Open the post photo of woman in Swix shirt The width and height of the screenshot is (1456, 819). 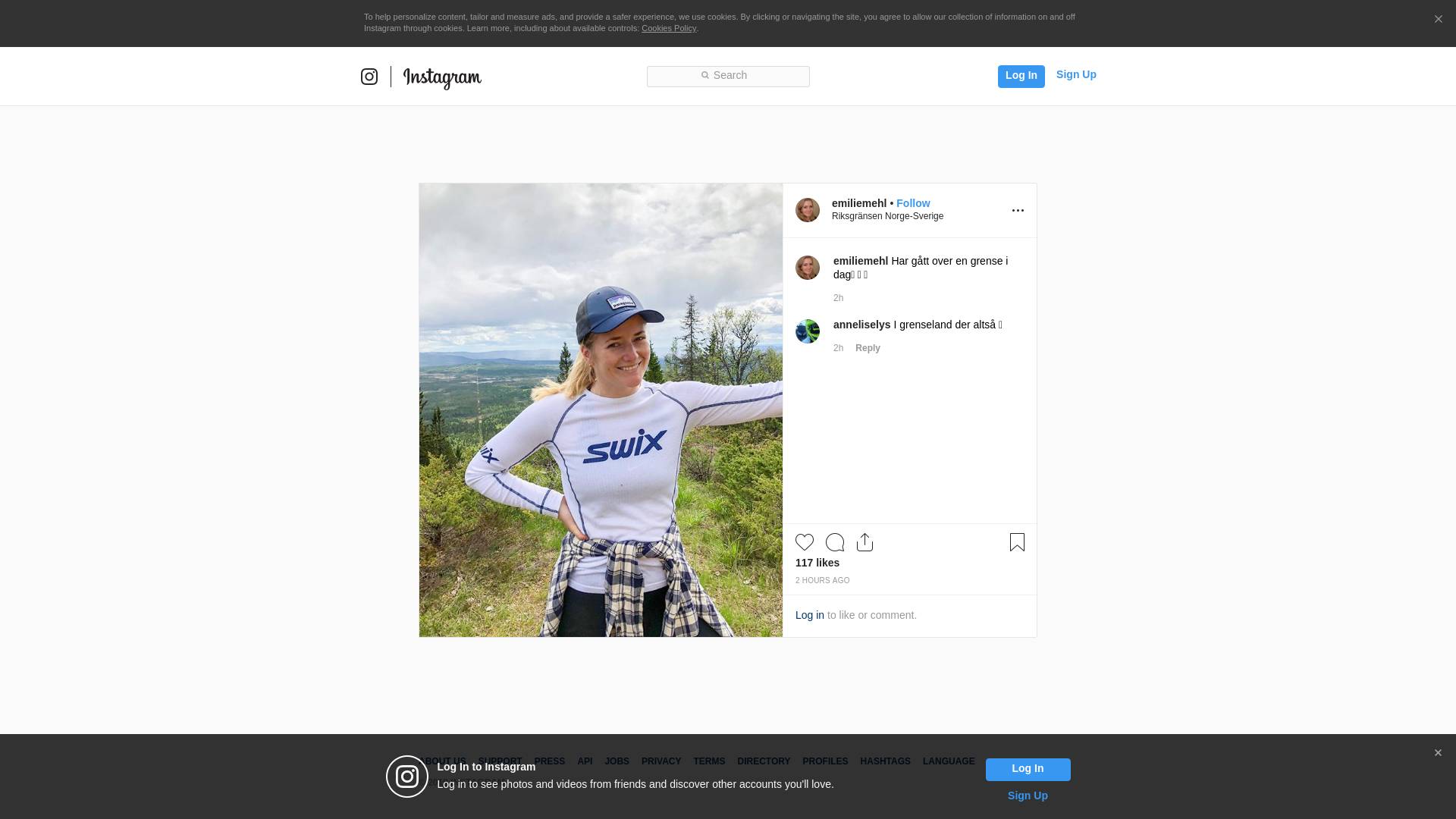click(601, 410)
